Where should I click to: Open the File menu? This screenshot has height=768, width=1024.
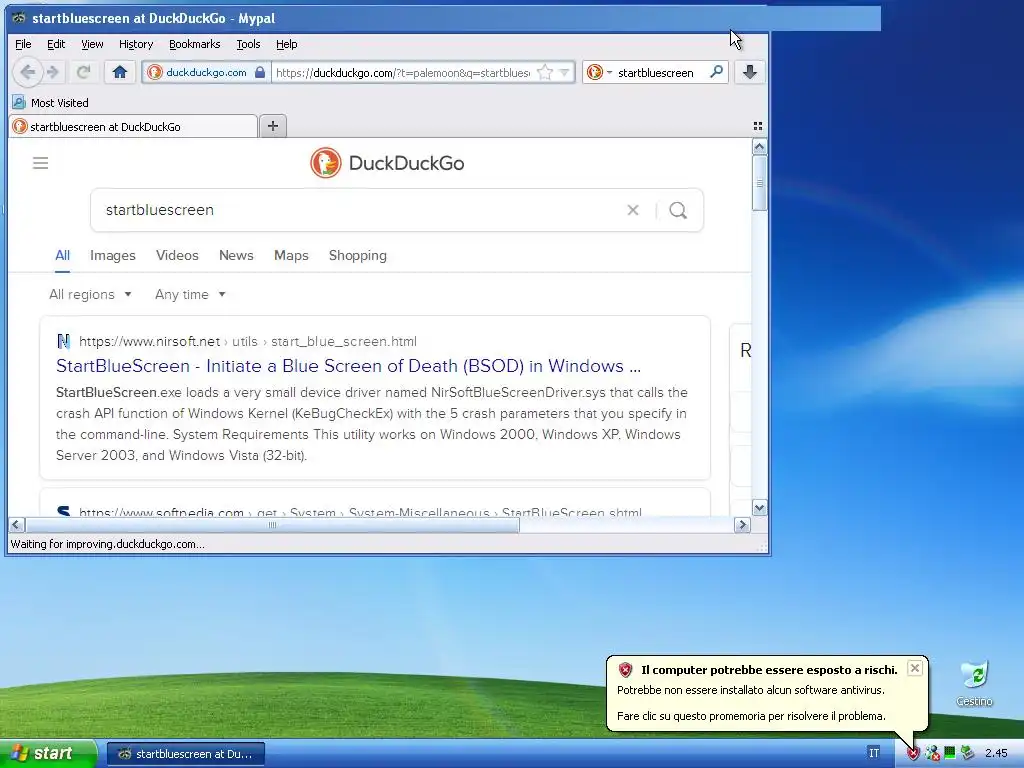click(x=23, y=44)
